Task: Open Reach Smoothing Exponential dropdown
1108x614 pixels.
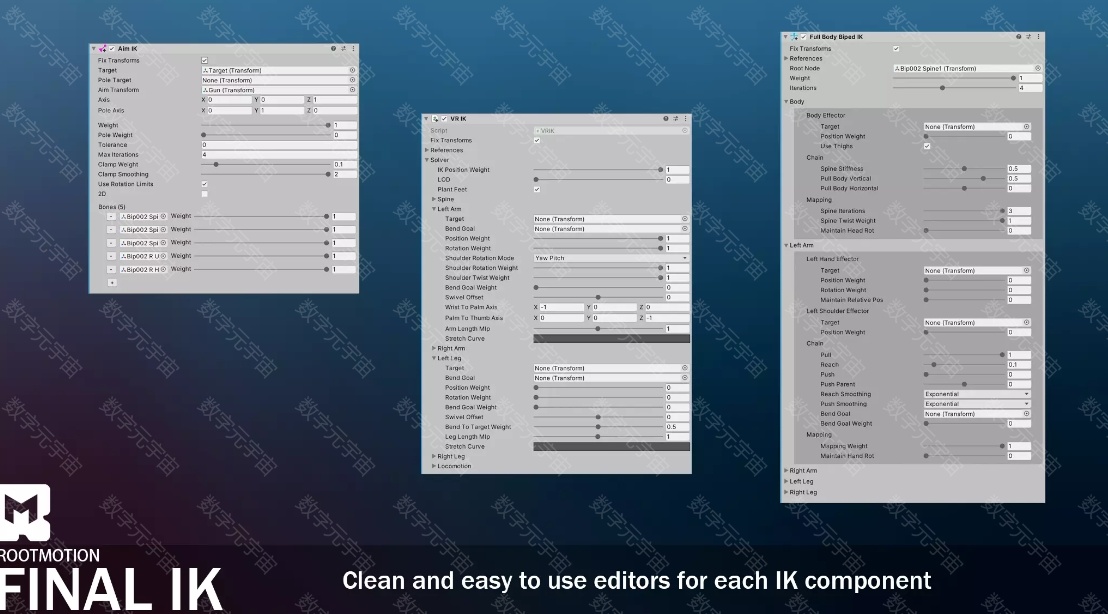Action: click(x=977, y=394)
